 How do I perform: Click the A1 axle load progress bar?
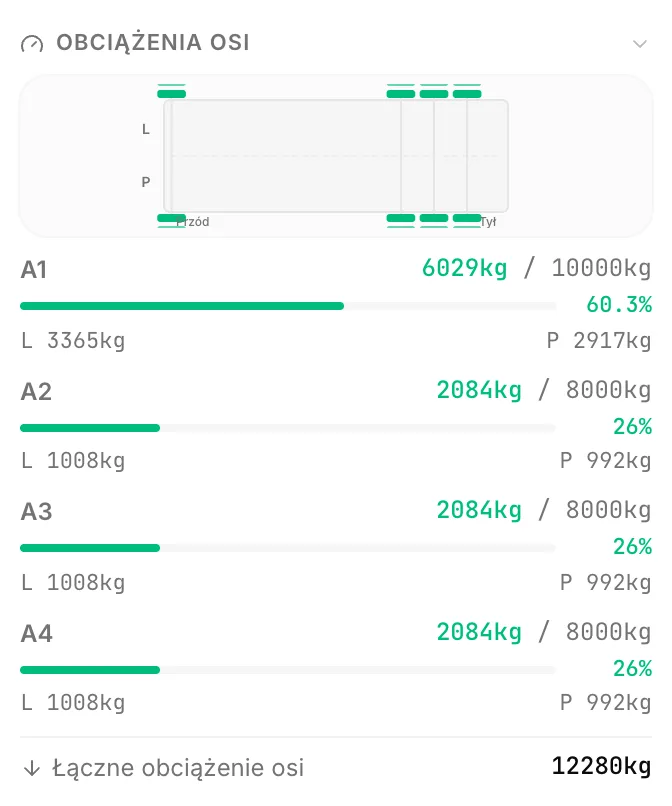[x=288, y=306]
